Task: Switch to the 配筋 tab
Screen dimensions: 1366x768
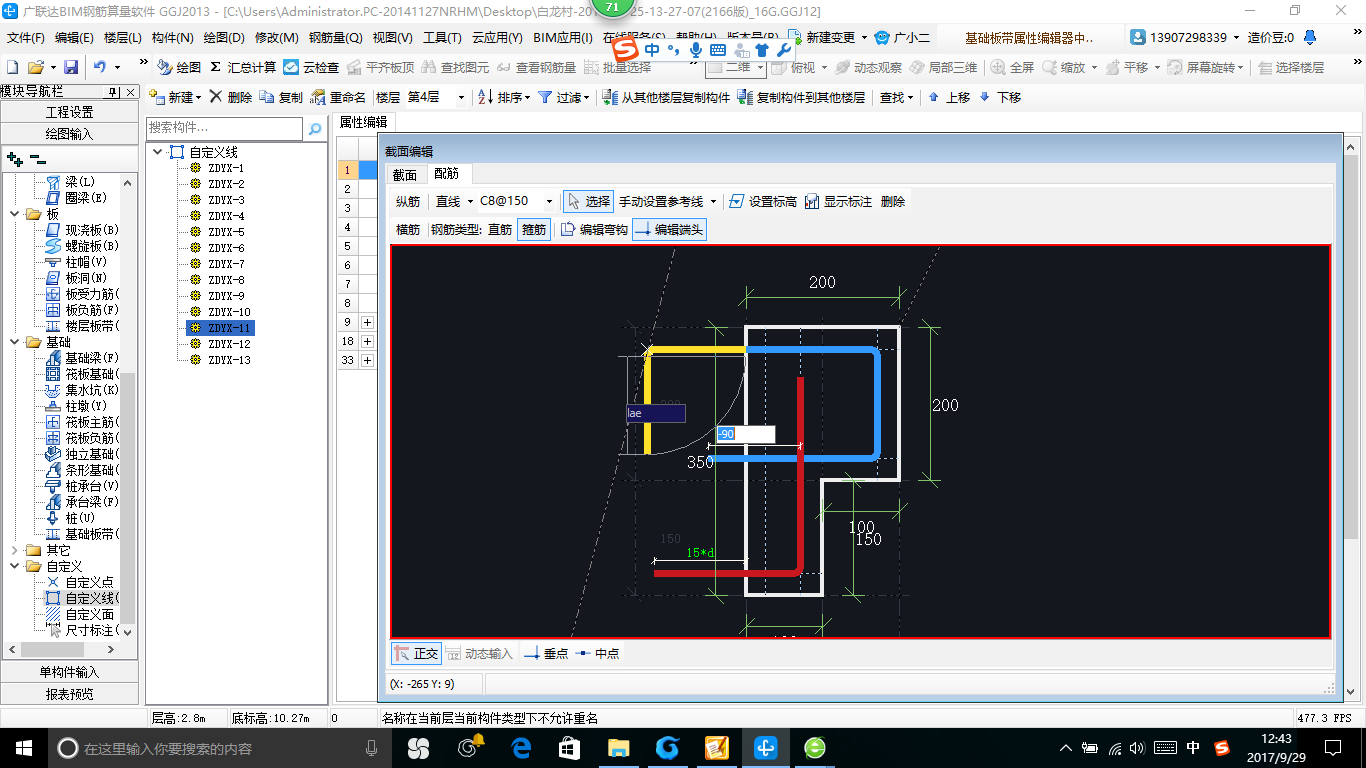Action: [445, 175]
